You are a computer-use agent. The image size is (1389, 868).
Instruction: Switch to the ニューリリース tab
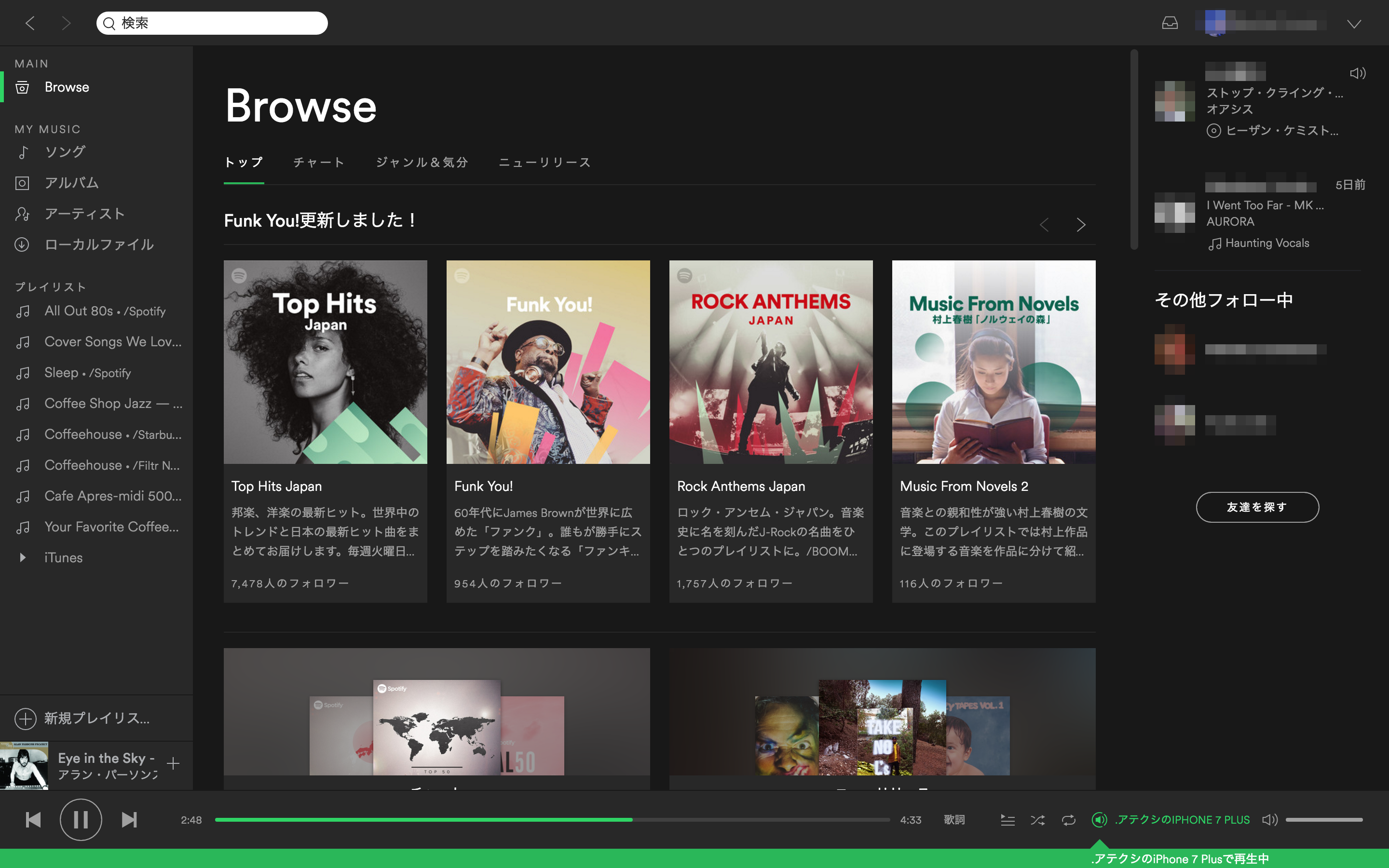pos(545,163)
